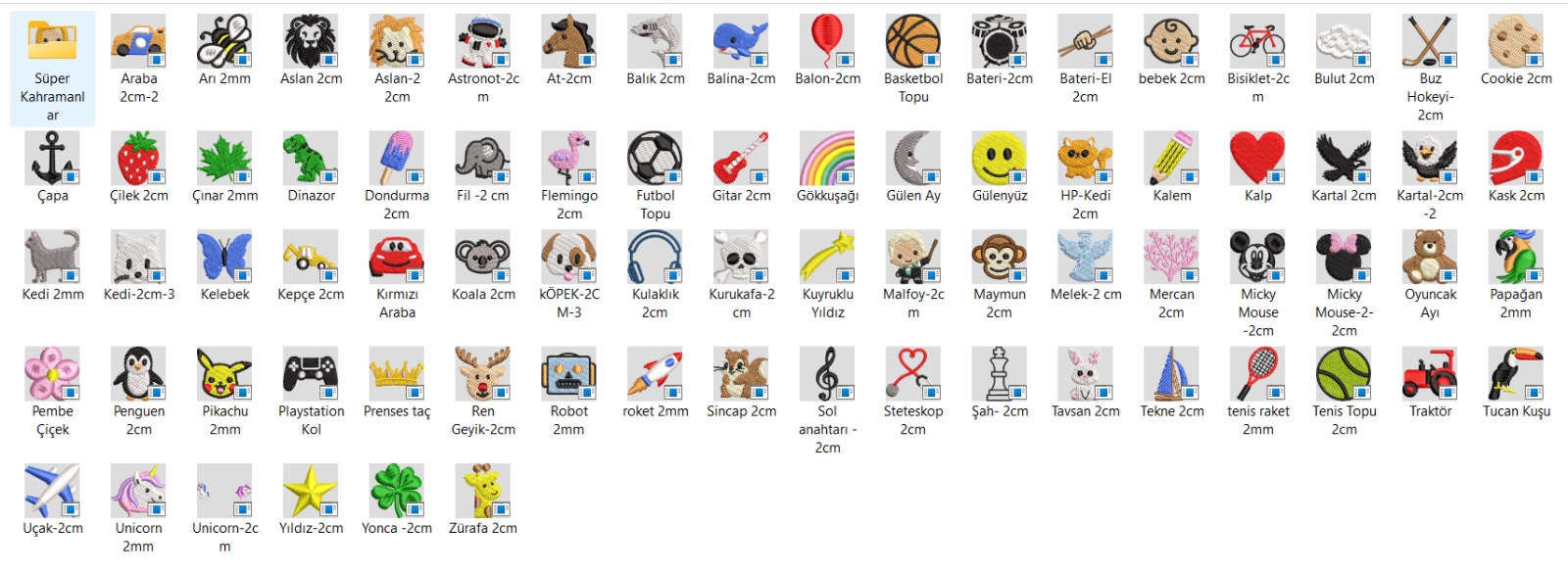Select the Uçak-2cm airplane file
Screen dimensions: 1568x573
(x=53, y=491)
